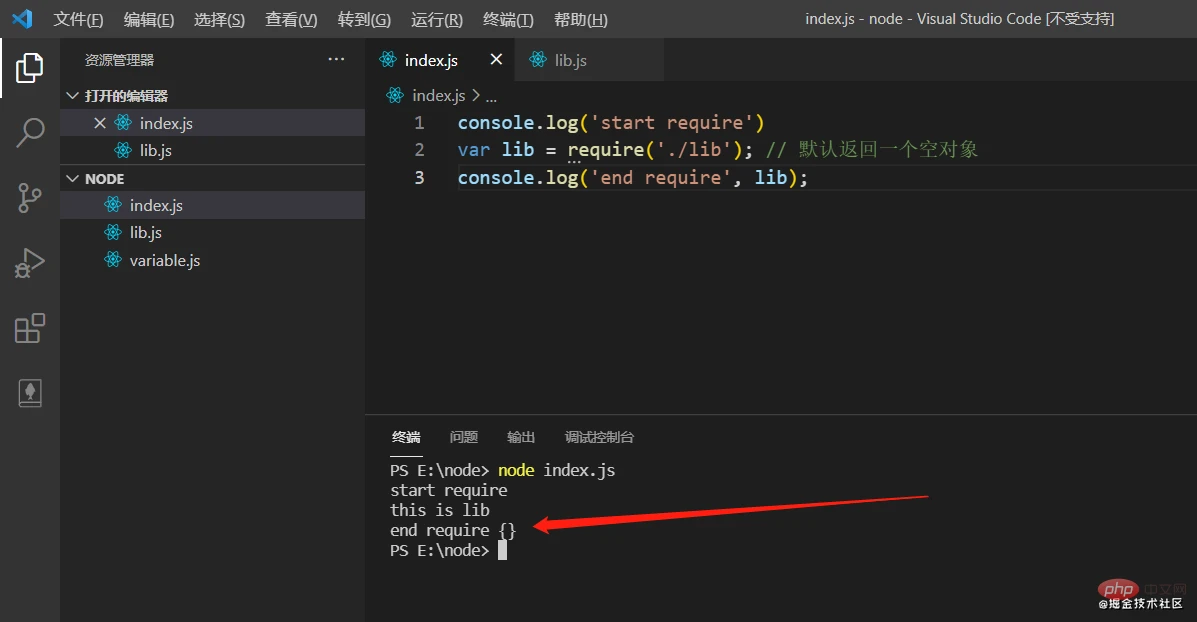Viewport: 1197px width, 622px height.
Task: Collapse the 打开的编辑器 section
Action: click(73, 95)
